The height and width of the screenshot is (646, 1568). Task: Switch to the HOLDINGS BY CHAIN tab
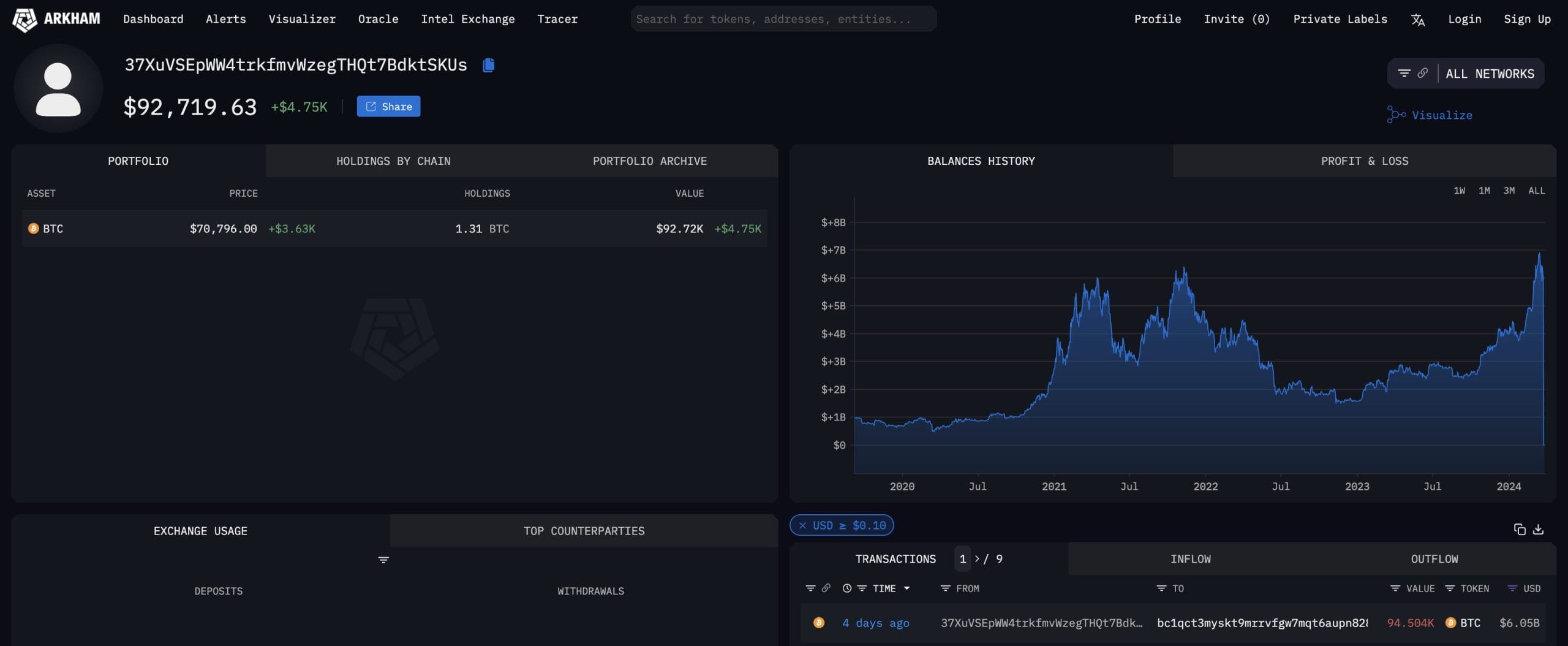393,161
